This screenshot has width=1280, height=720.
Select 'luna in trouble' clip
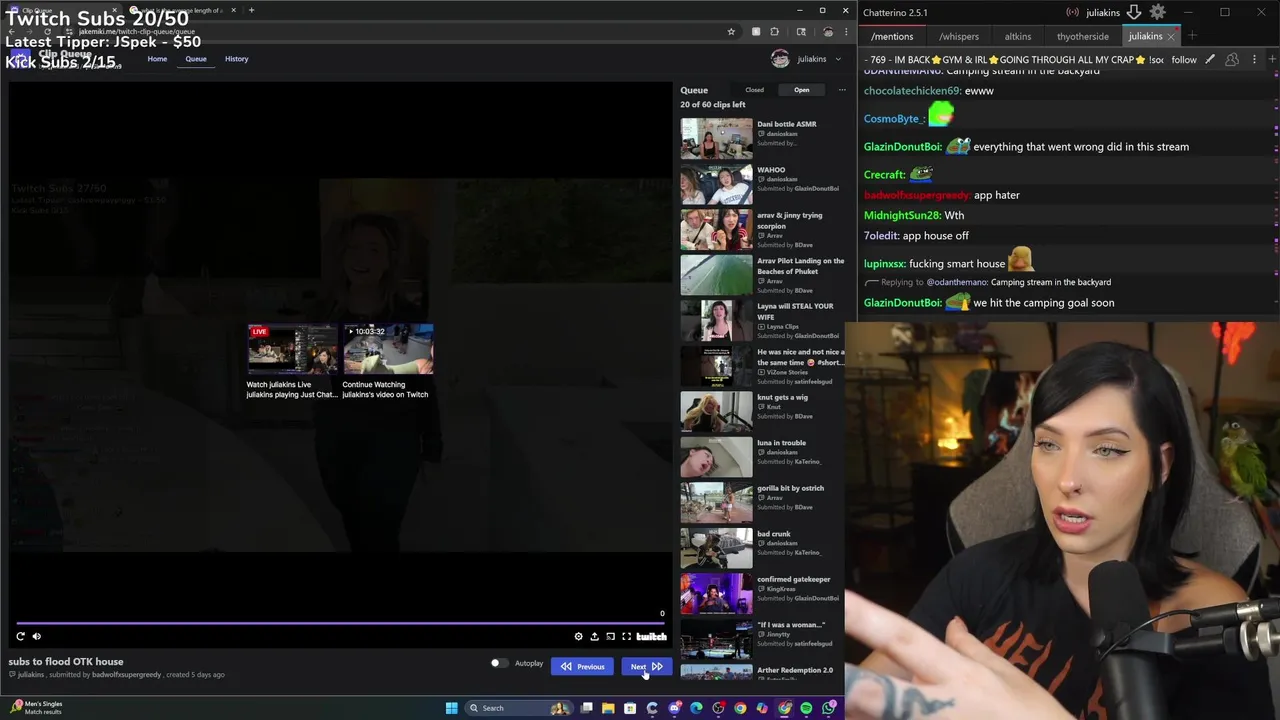point(762,457)
